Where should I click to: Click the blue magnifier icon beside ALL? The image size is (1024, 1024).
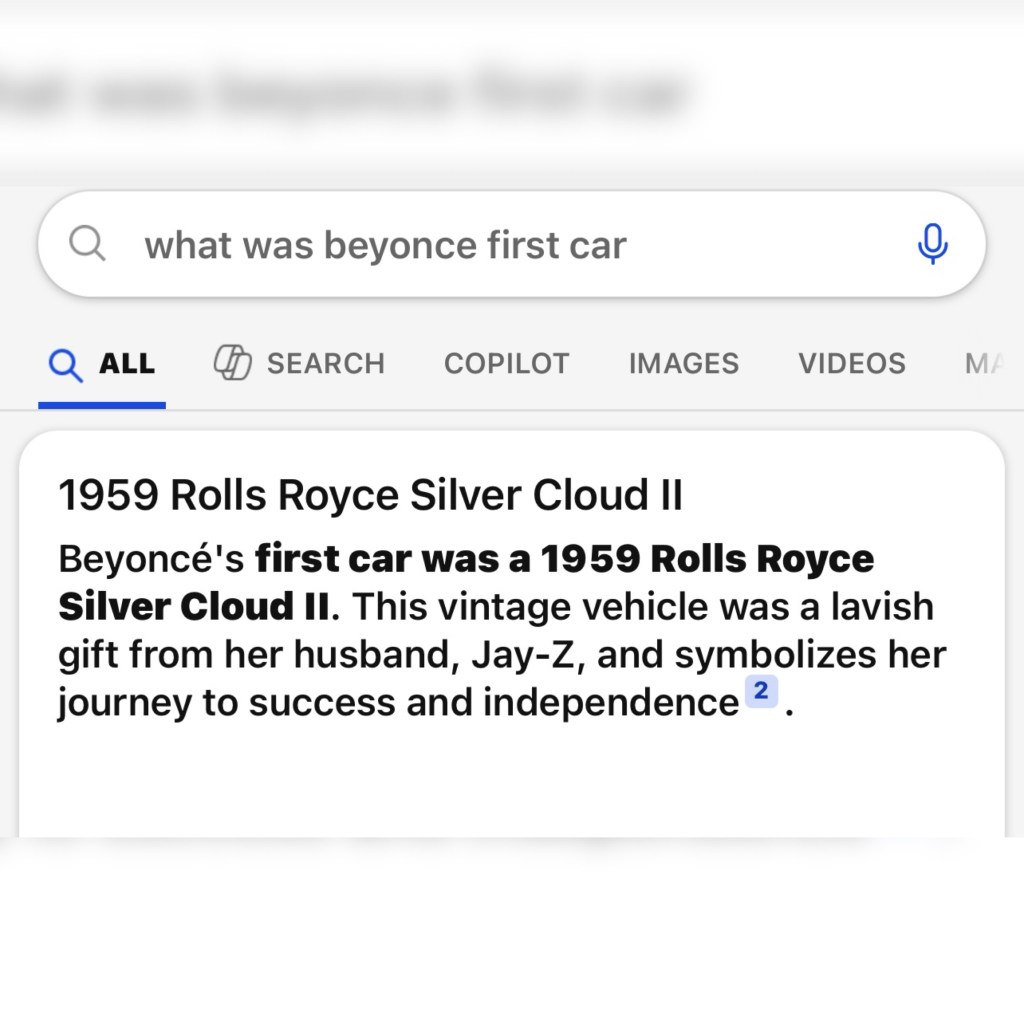[x=66, y=364]
